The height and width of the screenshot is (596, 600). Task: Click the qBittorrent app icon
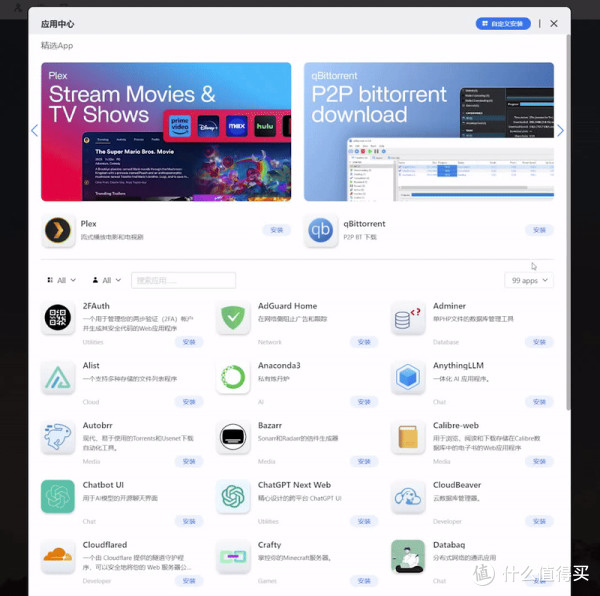(x=321, y=231)
